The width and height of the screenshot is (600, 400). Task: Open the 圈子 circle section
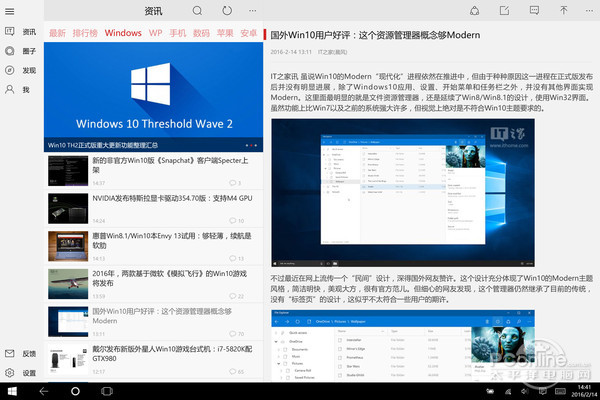click(21, 51)
